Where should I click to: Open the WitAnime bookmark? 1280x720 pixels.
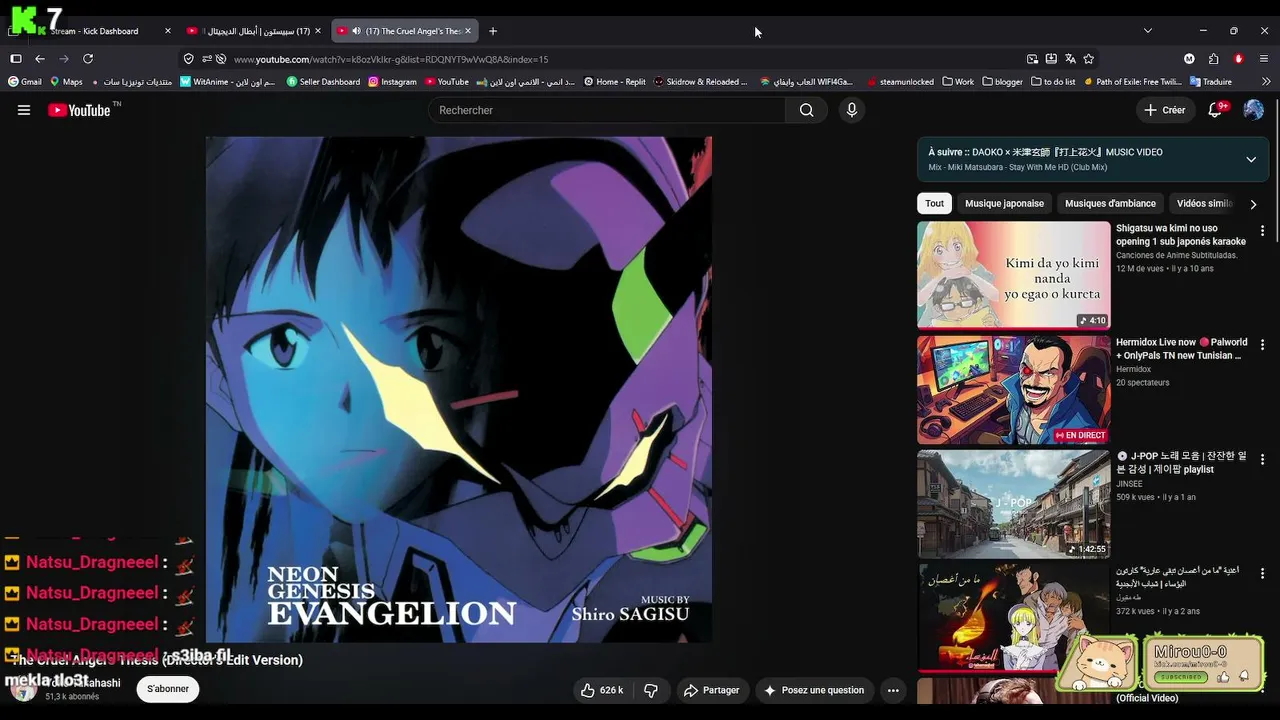[228, 82]
